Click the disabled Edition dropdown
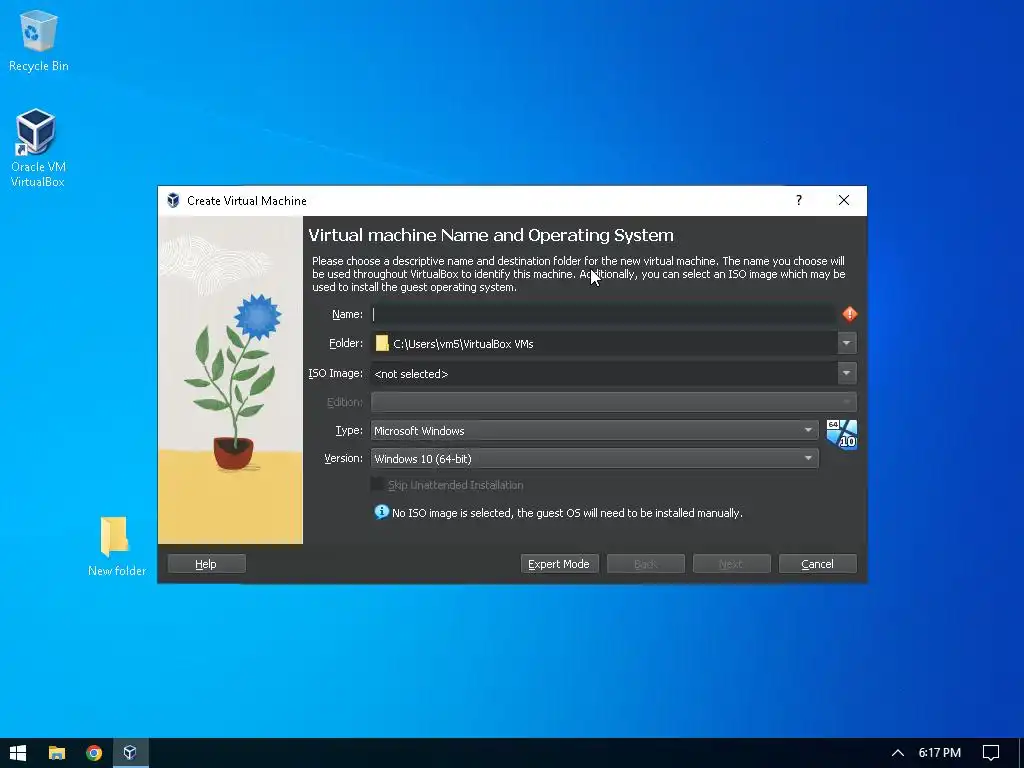Viewport: 1024px width, 768px height. coord(614,402)
